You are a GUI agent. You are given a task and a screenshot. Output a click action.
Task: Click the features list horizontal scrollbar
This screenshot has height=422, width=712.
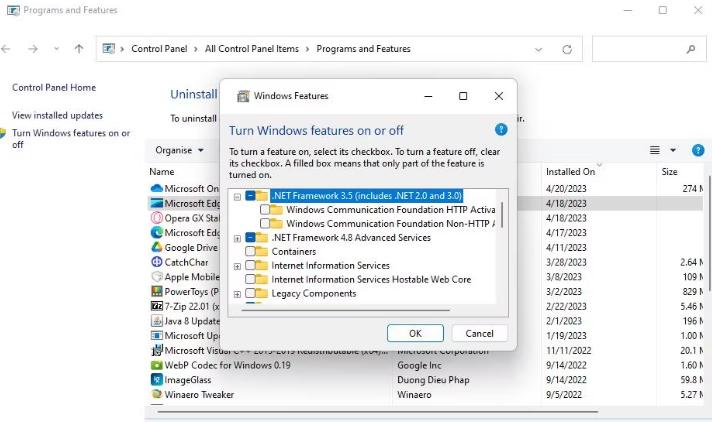point(345,310)
